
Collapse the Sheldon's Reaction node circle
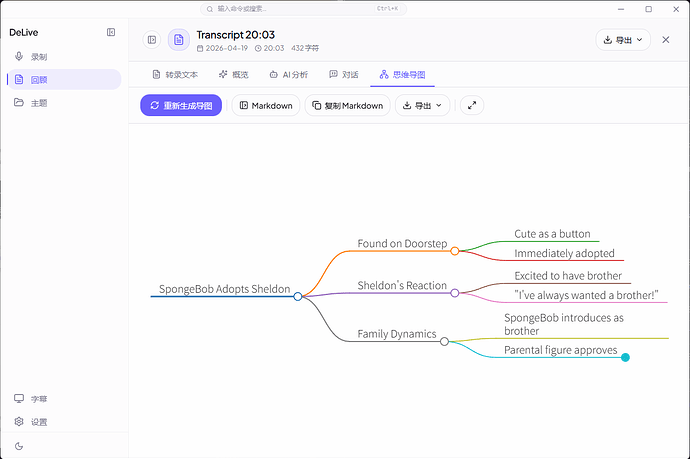455,293
